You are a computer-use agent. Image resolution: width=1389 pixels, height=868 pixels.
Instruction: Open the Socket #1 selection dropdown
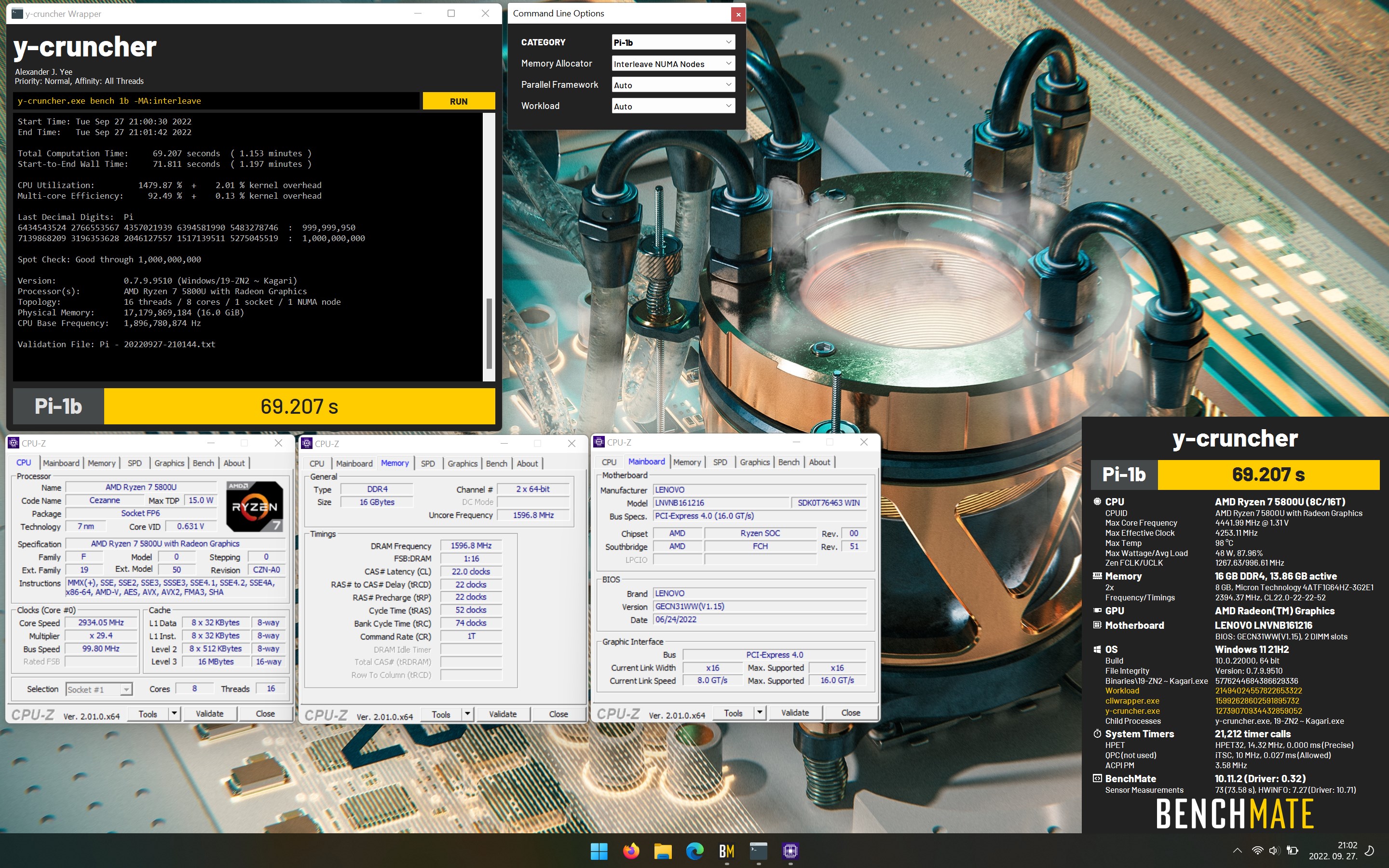coord(99,690)
